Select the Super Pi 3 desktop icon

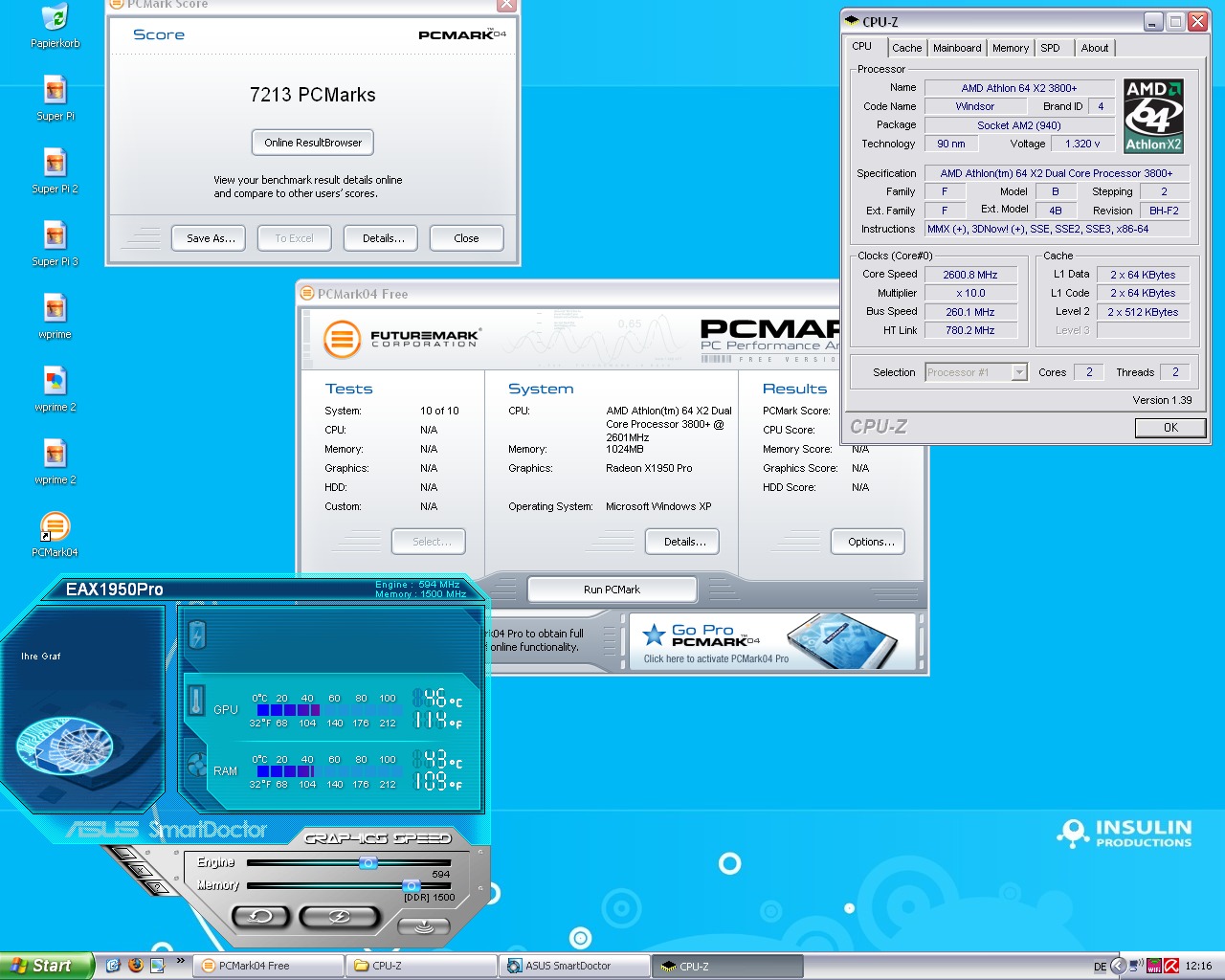coord(56,244)
